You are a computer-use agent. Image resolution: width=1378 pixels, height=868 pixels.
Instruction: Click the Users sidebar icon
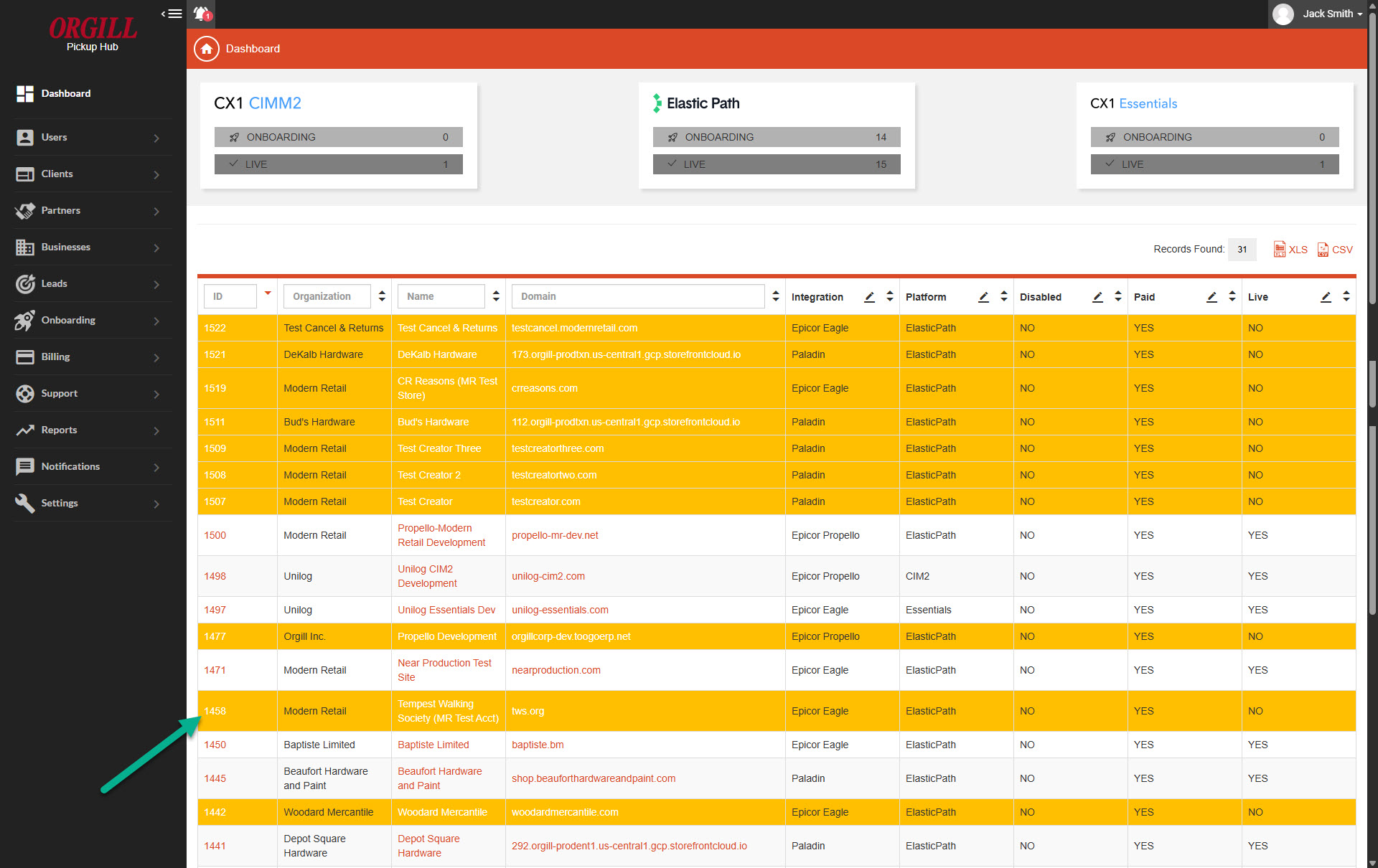click(x=25, y=137)
